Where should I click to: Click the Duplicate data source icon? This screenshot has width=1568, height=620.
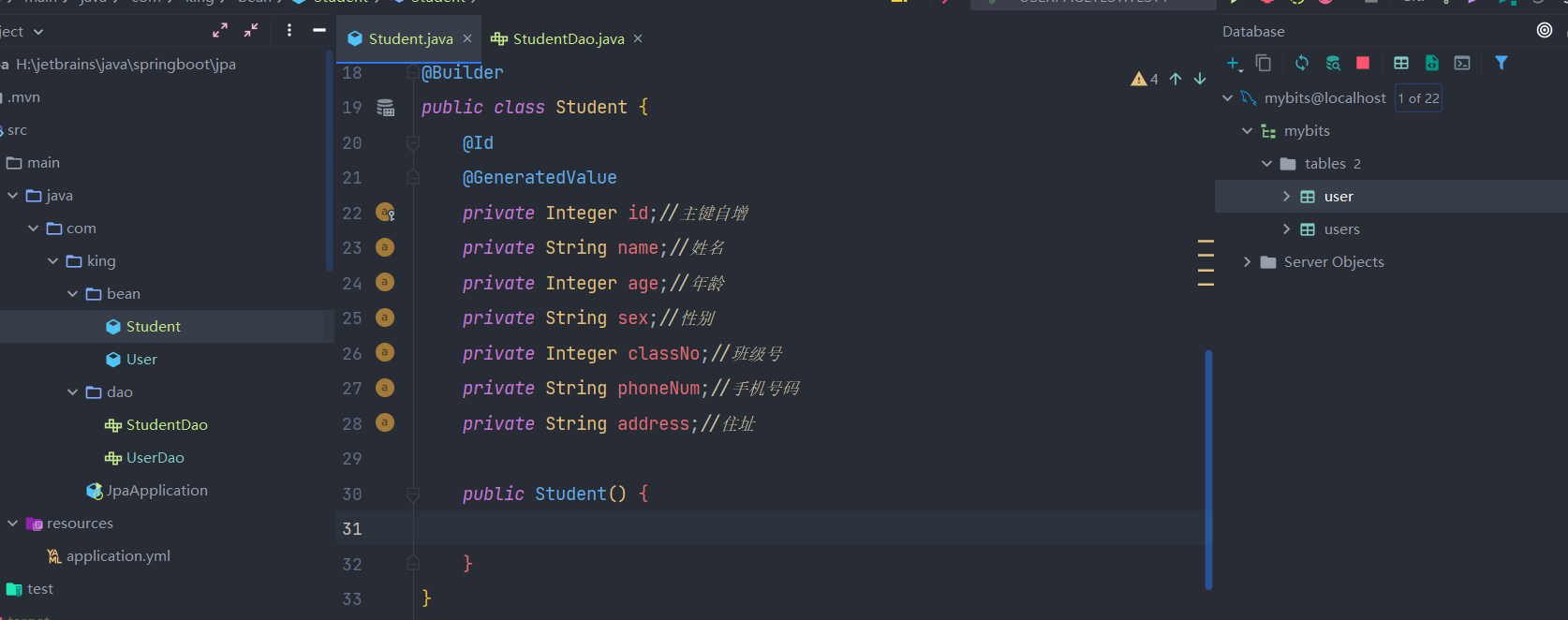(1264, 63)
